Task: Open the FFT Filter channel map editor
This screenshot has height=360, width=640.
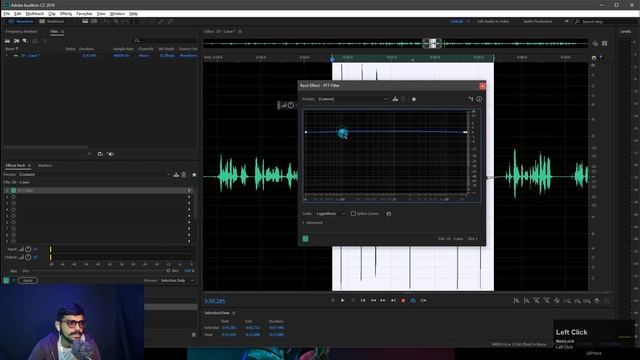Action: (x=471, y=99)
